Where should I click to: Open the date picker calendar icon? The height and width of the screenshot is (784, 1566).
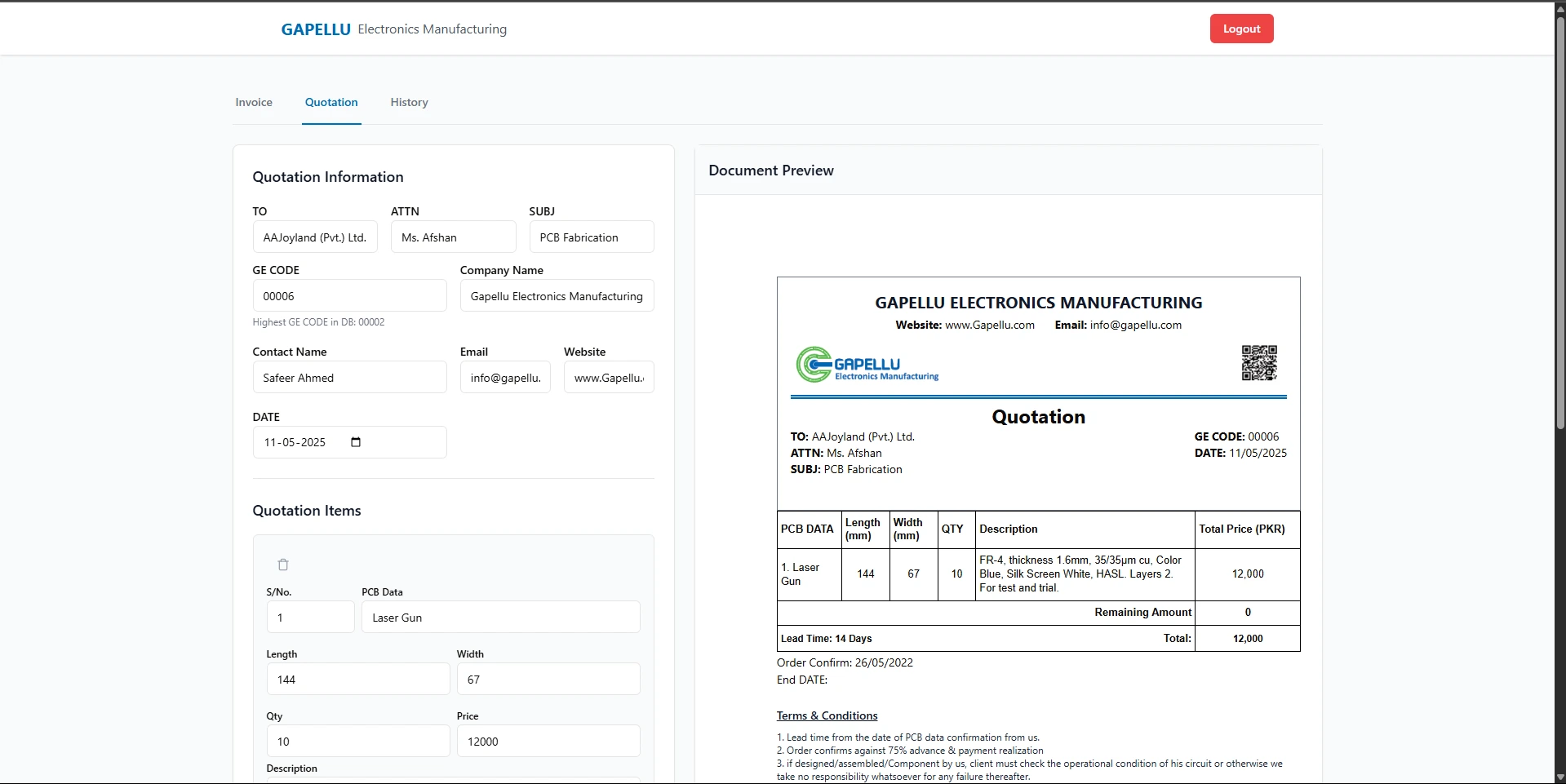click(x=356, y=442)
